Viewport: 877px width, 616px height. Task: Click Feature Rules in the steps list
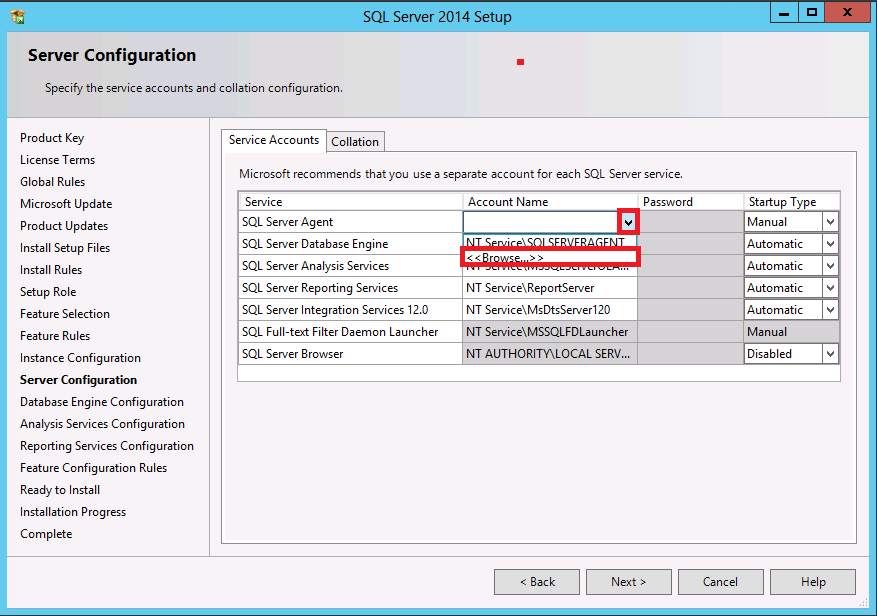[55, 336]
